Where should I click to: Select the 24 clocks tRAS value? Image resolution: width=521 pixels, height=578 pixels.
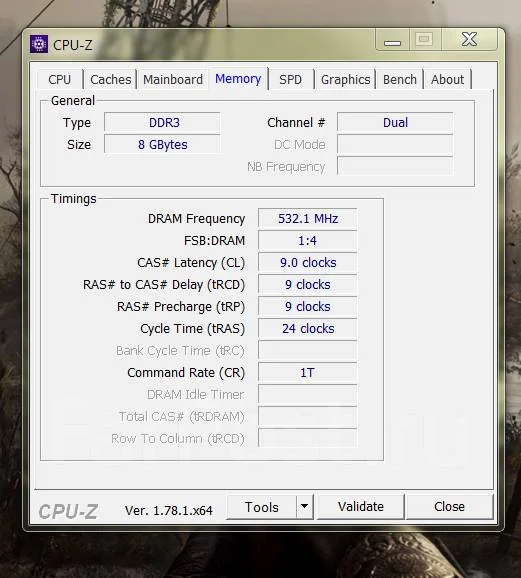click(x=308, y=328)
